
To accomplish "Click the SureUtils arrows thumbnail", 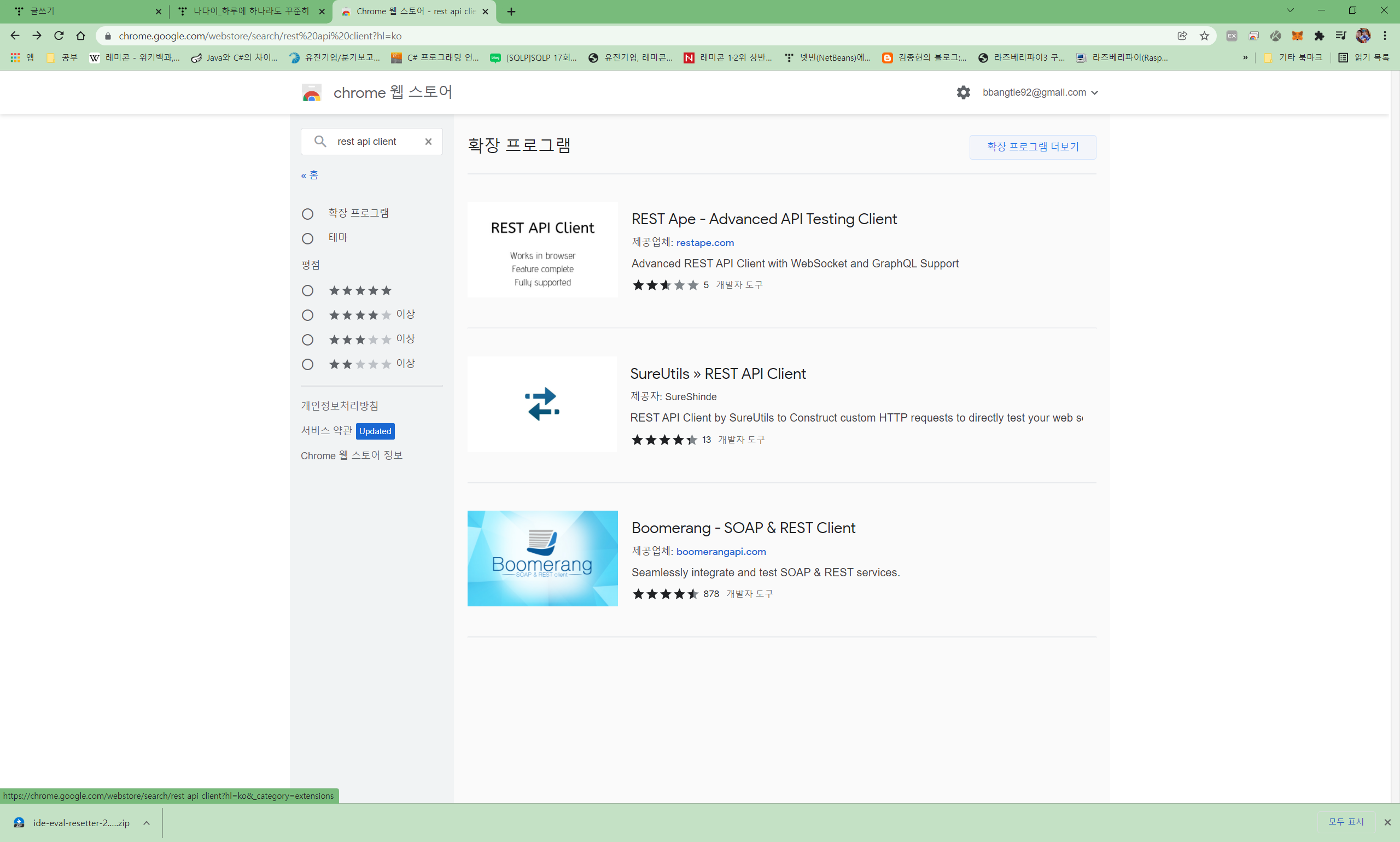I will coord(542,404).
